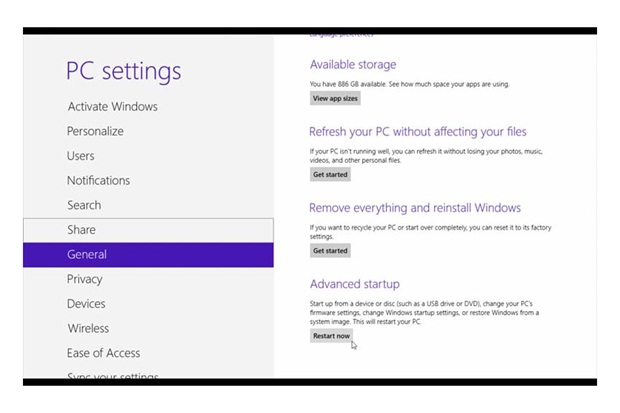Click the PC settings title
The image size is (620, 413).
123,71
